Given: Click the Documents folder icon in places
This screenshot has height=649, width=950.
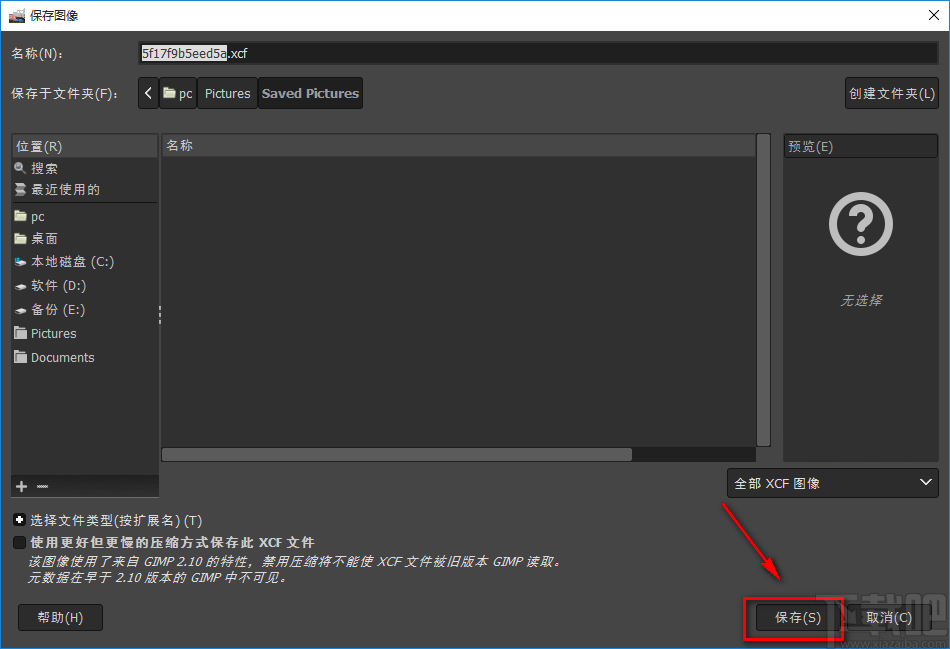Looking at the screenshot, I should point(21,357).
